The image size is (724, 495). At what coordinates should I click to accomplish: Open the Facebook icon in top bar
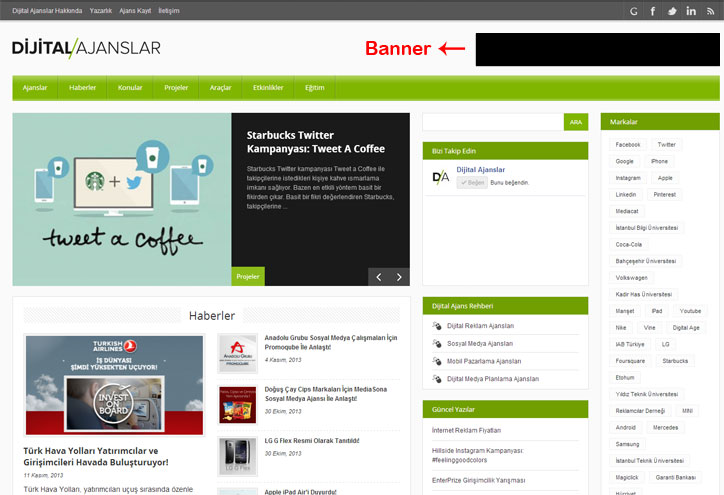652,11
